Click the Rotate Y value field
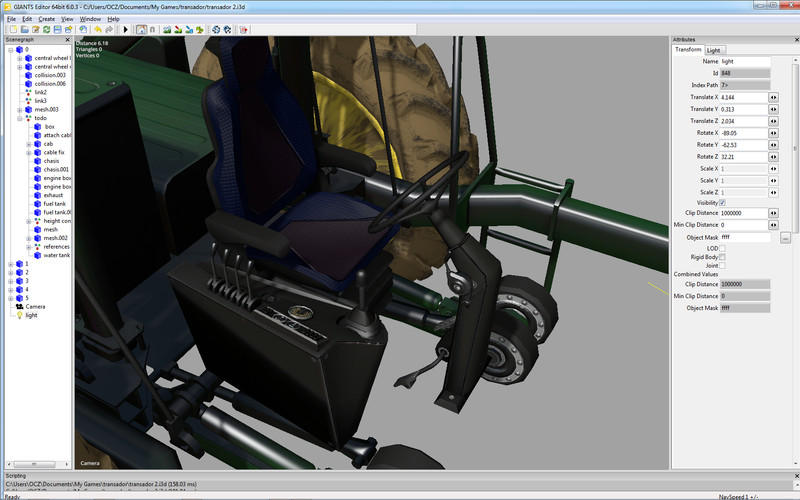800x500 pixels. click(743, 145)
